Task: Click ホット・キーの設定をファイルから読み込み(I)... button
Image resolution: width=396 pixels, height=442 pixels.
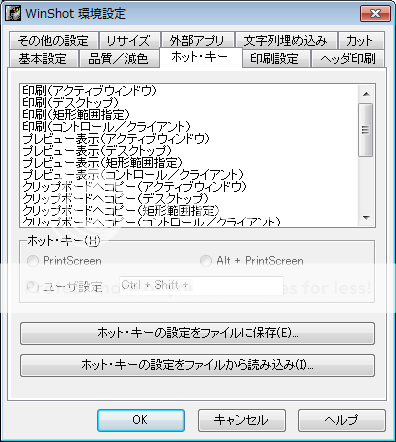Action: coord(197,365)
